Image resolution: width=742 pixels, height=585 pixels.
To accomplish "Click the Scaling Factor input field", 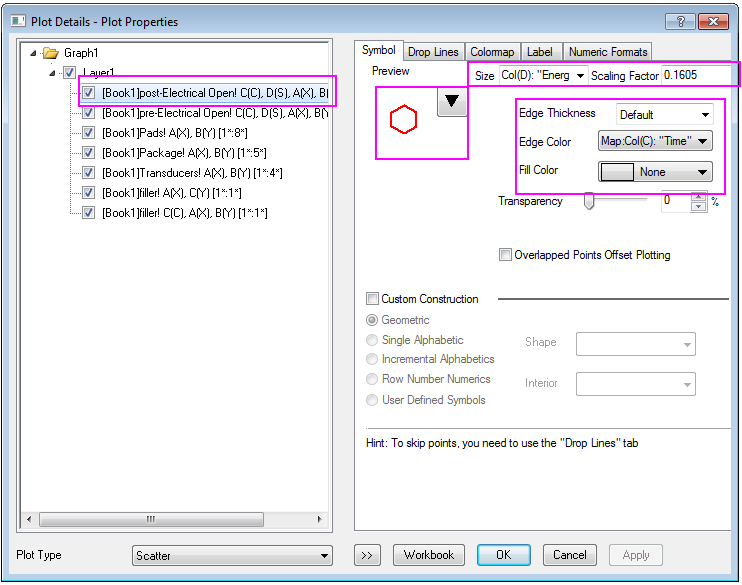I will pos(698,76).
